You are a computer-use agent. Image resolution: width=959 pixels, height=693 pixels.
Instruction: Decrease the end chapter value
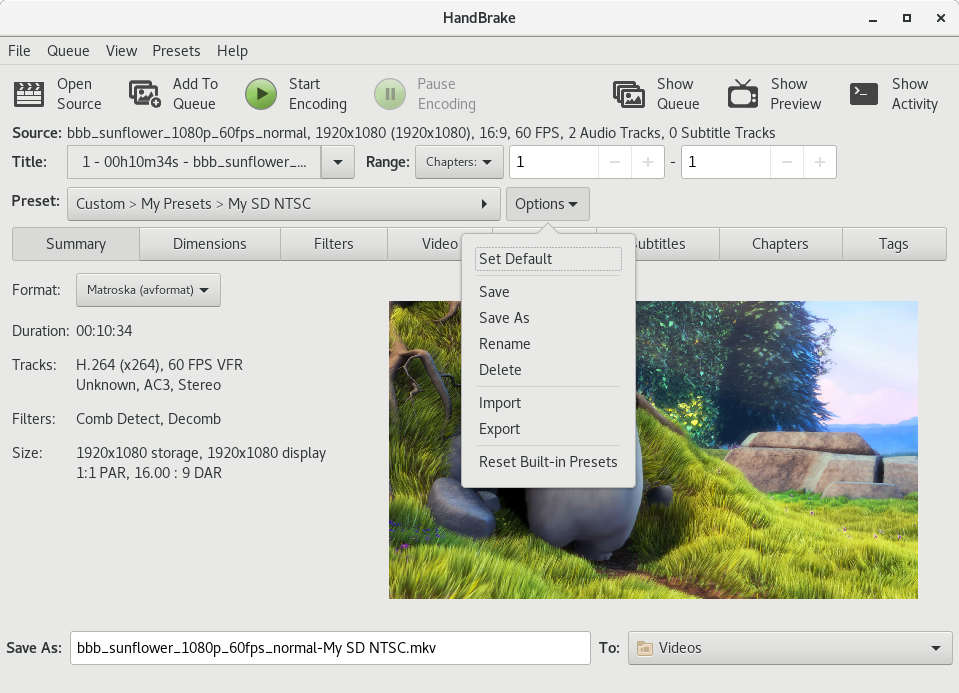pos(787,162)
